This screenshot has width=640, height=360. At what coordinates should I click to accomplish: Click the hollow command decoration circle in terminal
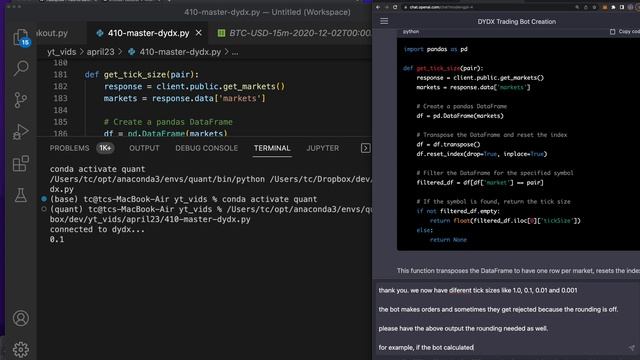tap(44, 209)
